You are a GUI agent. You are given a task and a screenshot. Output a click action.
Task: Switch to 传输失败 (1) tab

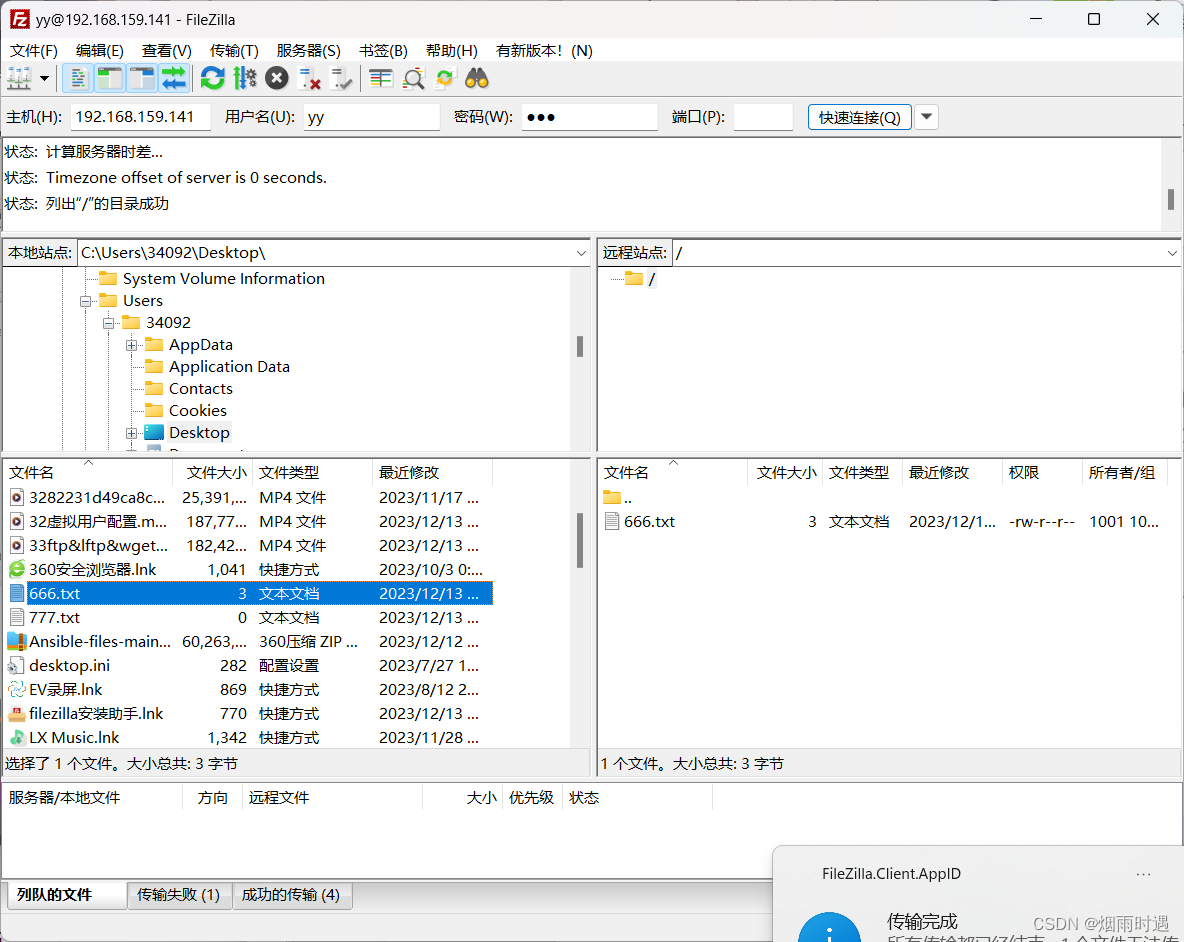click(x=179, y=895)
